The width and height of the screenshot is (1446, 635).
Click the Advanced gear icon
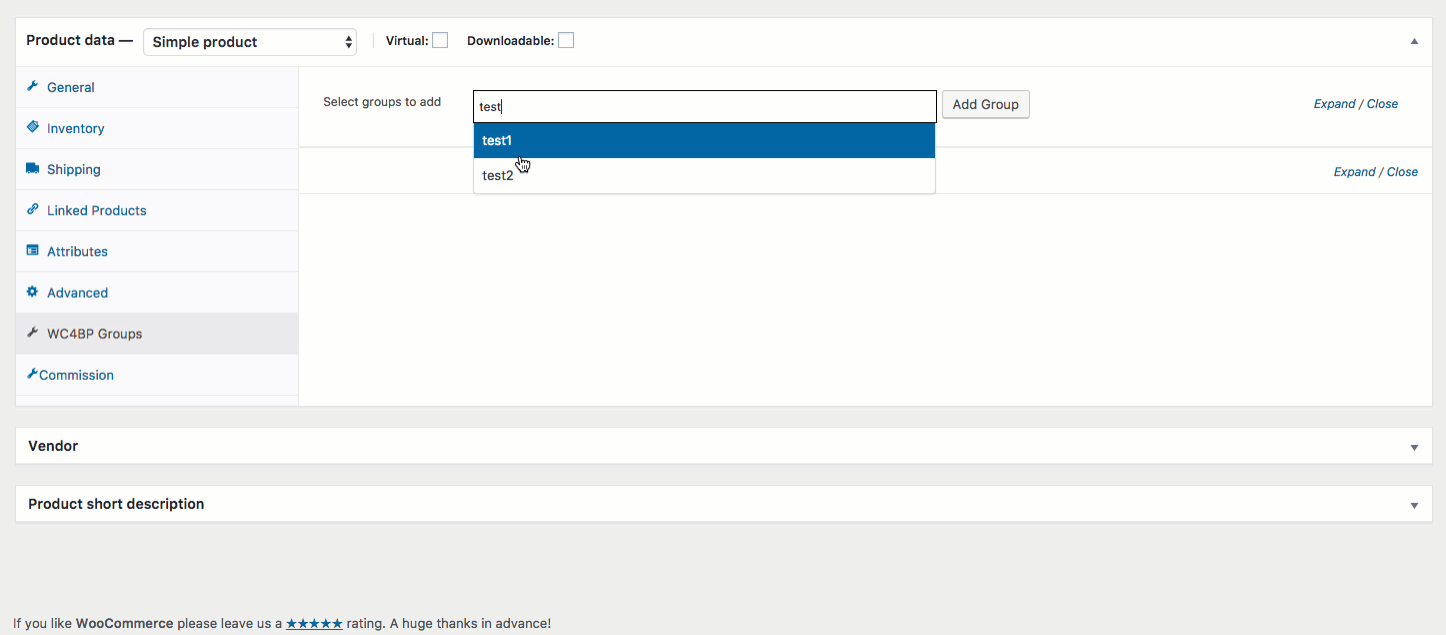pyautogui.click(x=33, y=292)
